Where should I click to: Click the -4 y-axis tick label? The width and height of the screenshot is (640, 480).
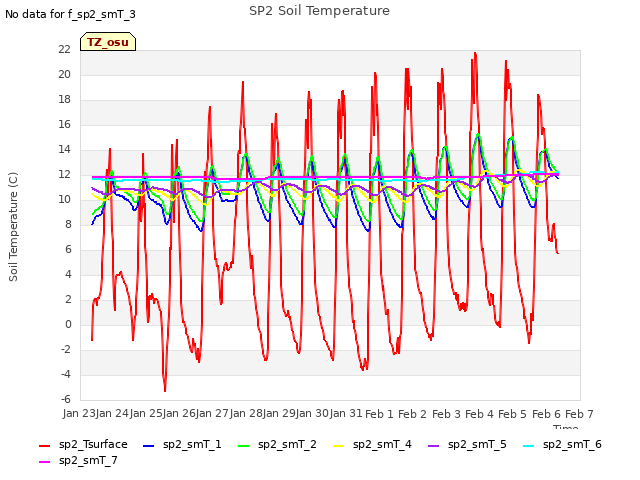pos(66,375)
